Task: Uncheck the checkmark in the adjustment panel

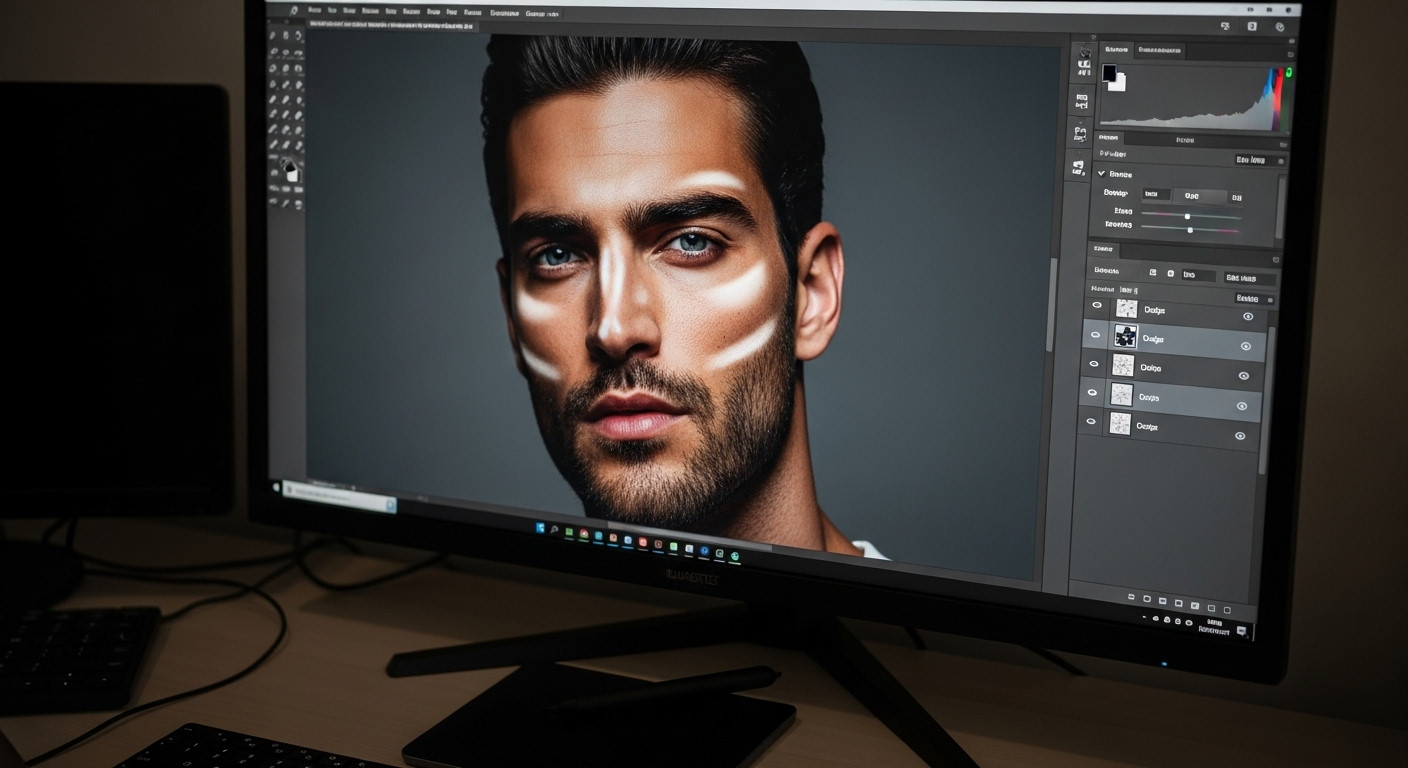Action: pos(1102,173)
